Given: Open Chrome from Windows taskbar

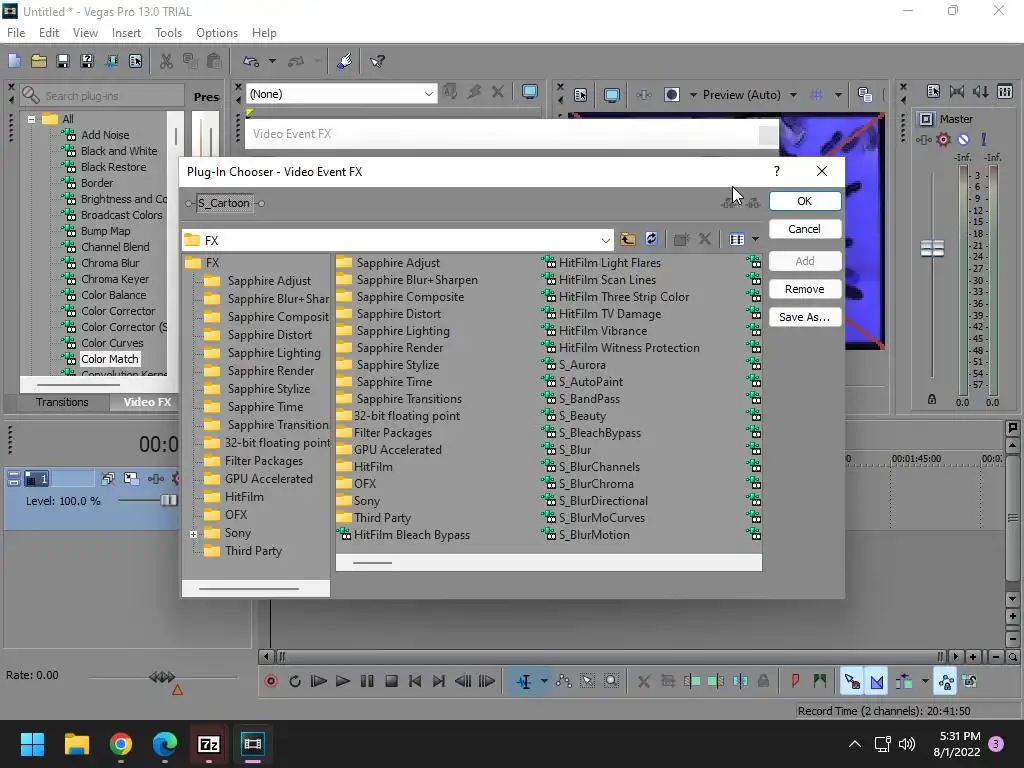Looking at the screenshot, I should [x=121, y=744].
